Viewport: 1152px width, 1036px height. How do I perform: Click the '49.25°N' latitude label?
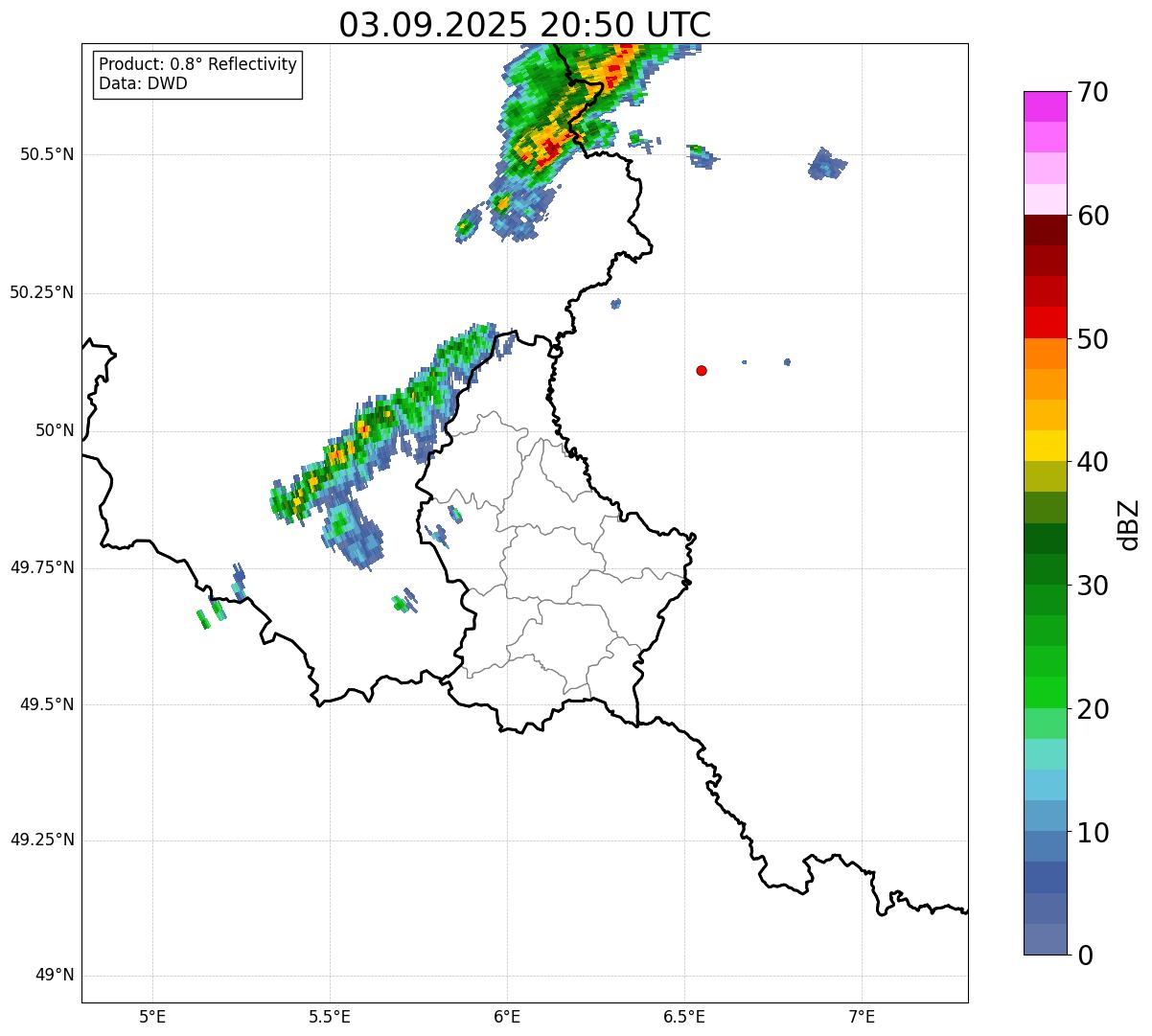(x=41, y=840)
